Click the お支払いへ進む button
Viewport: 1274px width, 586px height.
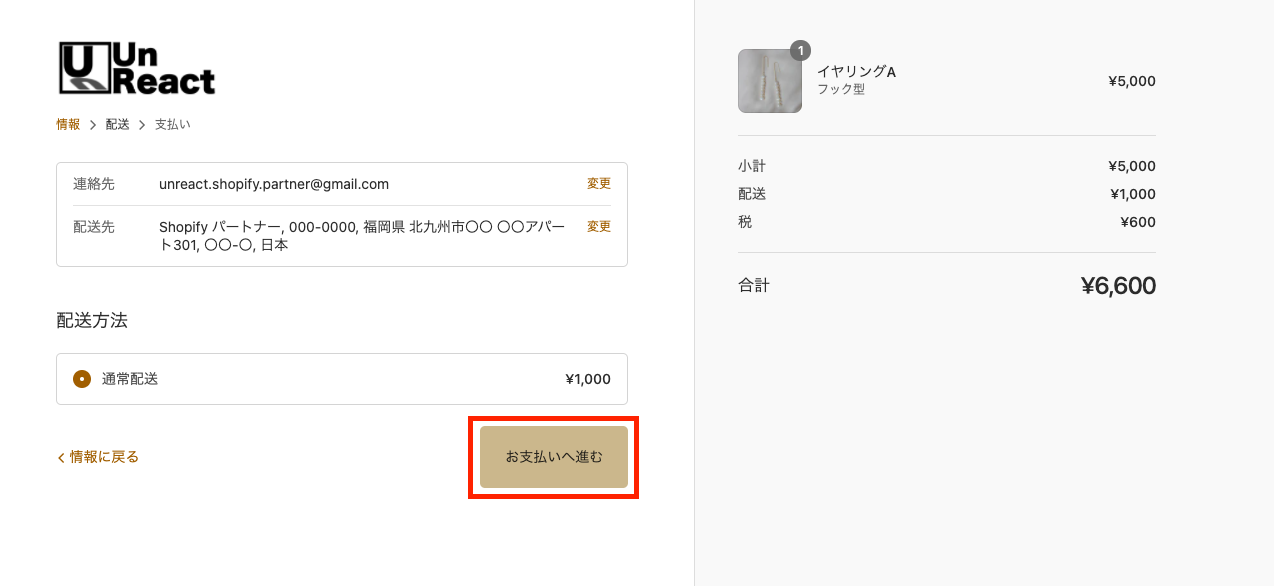tap(554, 457)
